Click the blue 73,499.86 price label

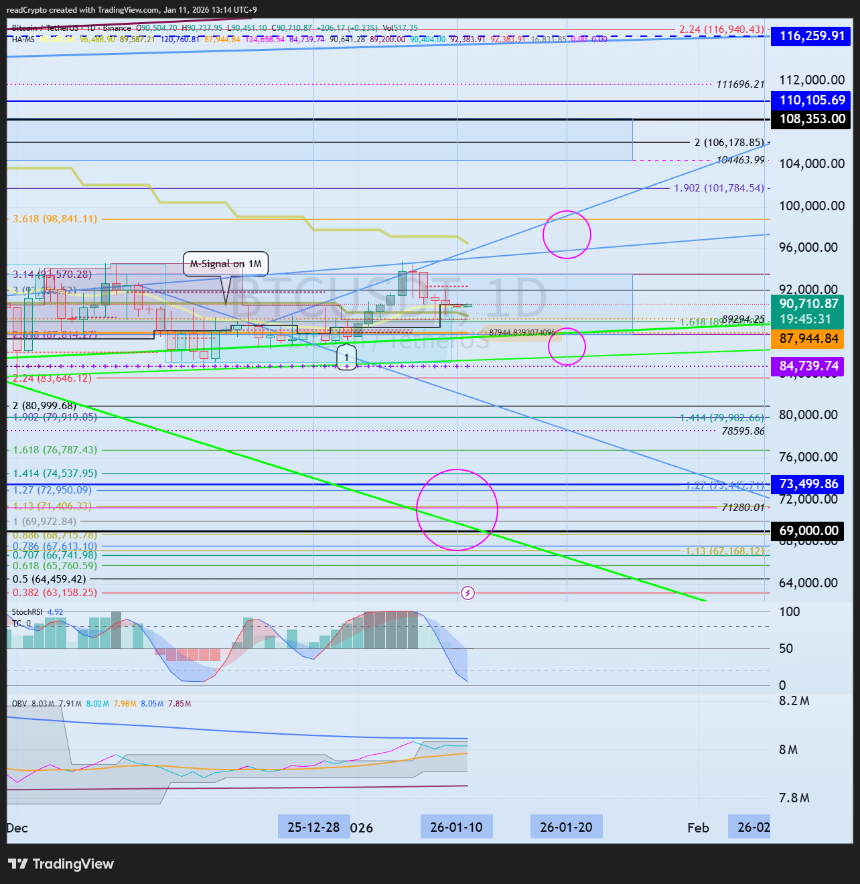[x=808, y=484]
